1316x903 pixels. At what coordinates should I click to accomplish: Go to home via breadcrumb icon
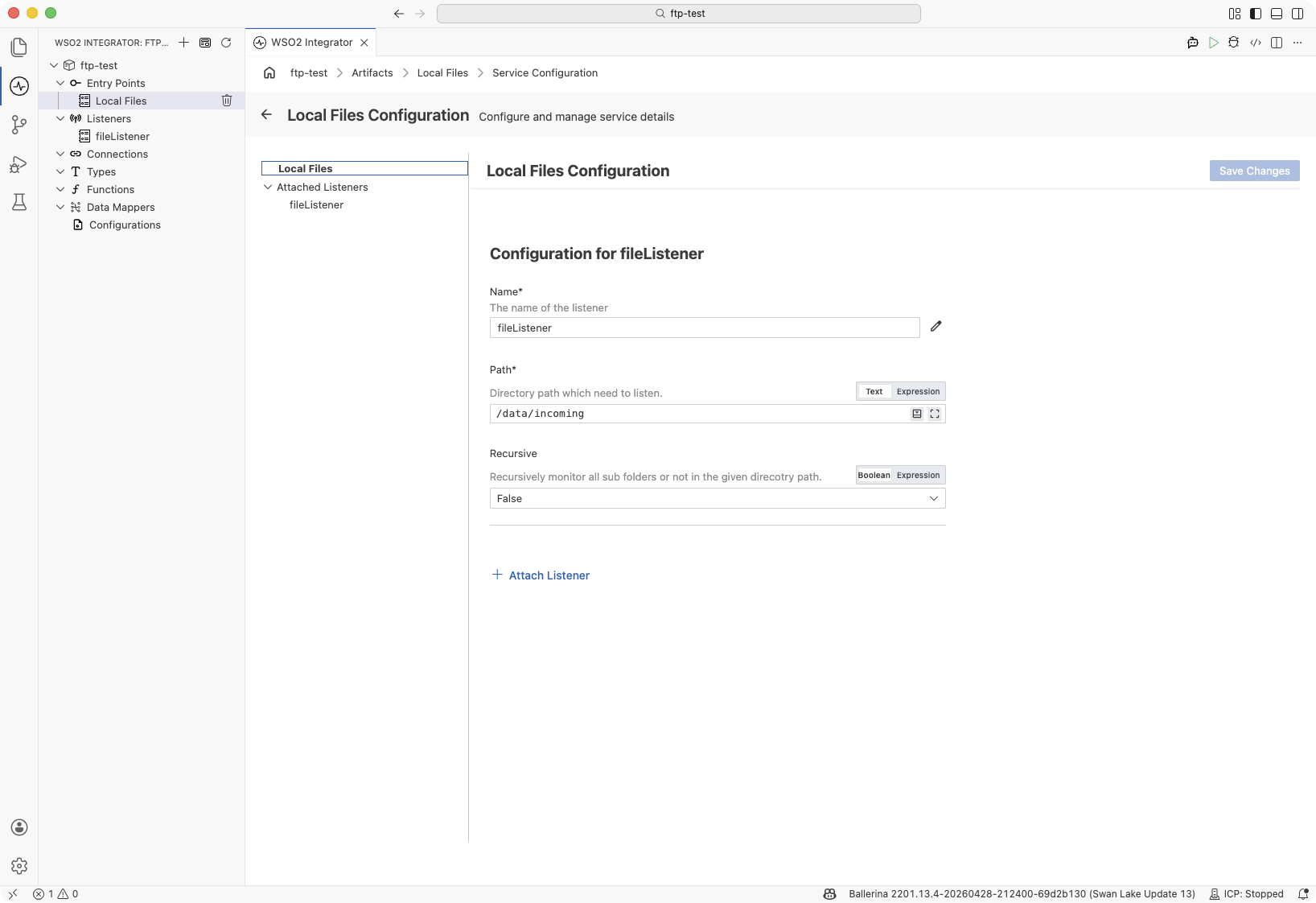[269, 72]
